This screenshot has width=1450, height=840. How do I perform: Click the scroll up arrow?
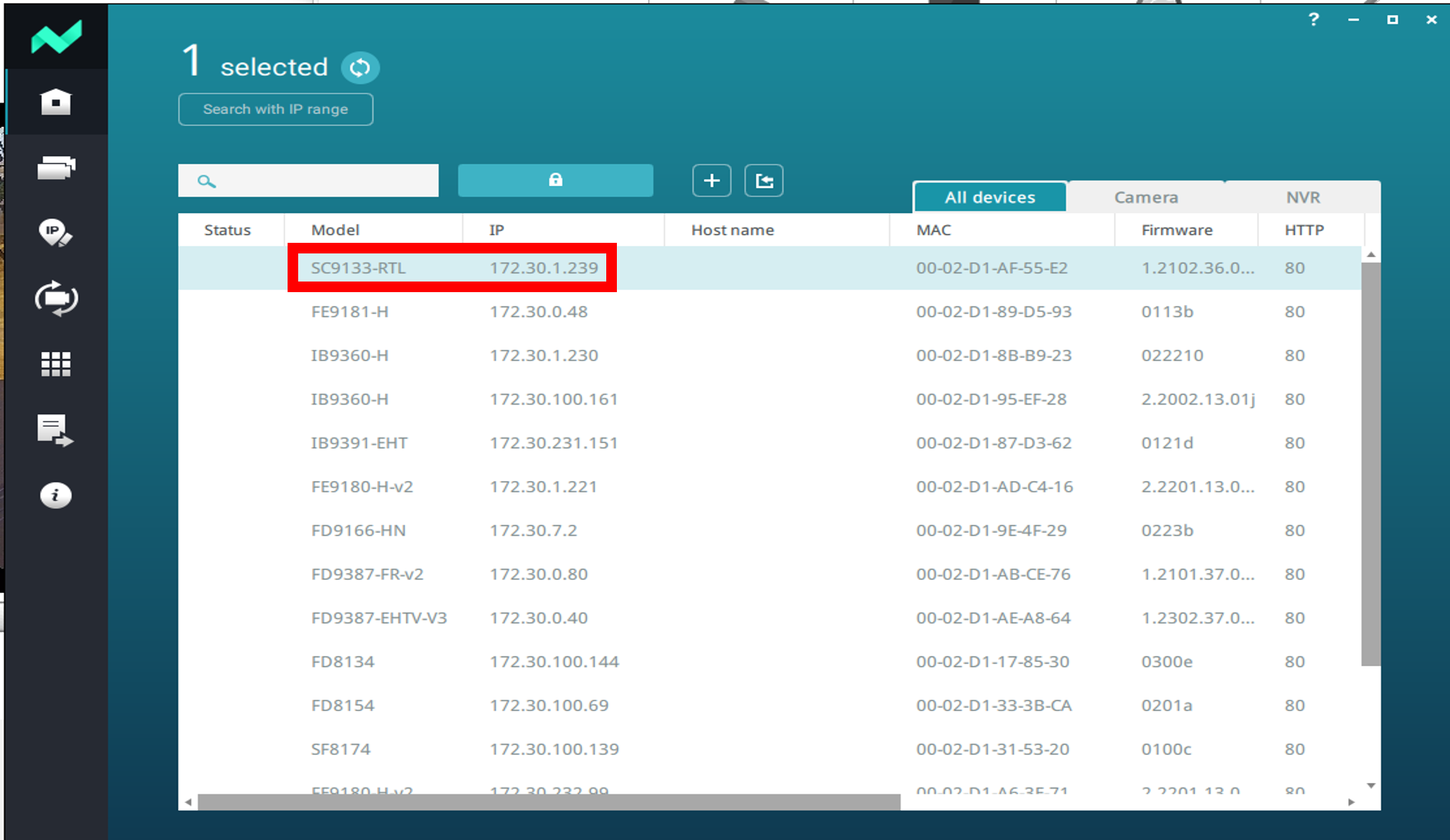(1371, 255)
